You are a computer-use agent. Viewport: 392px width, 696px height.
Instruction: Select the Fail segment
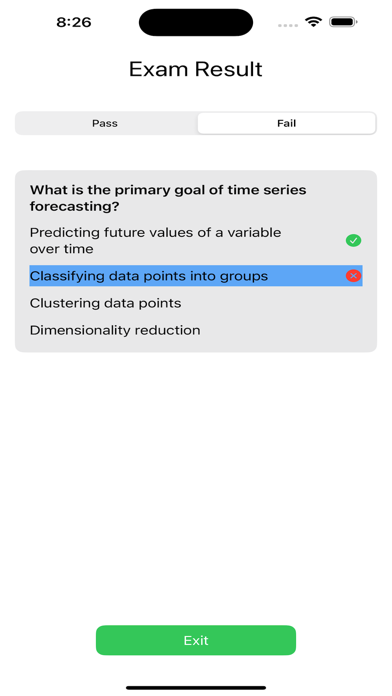[x=287, y=123]
